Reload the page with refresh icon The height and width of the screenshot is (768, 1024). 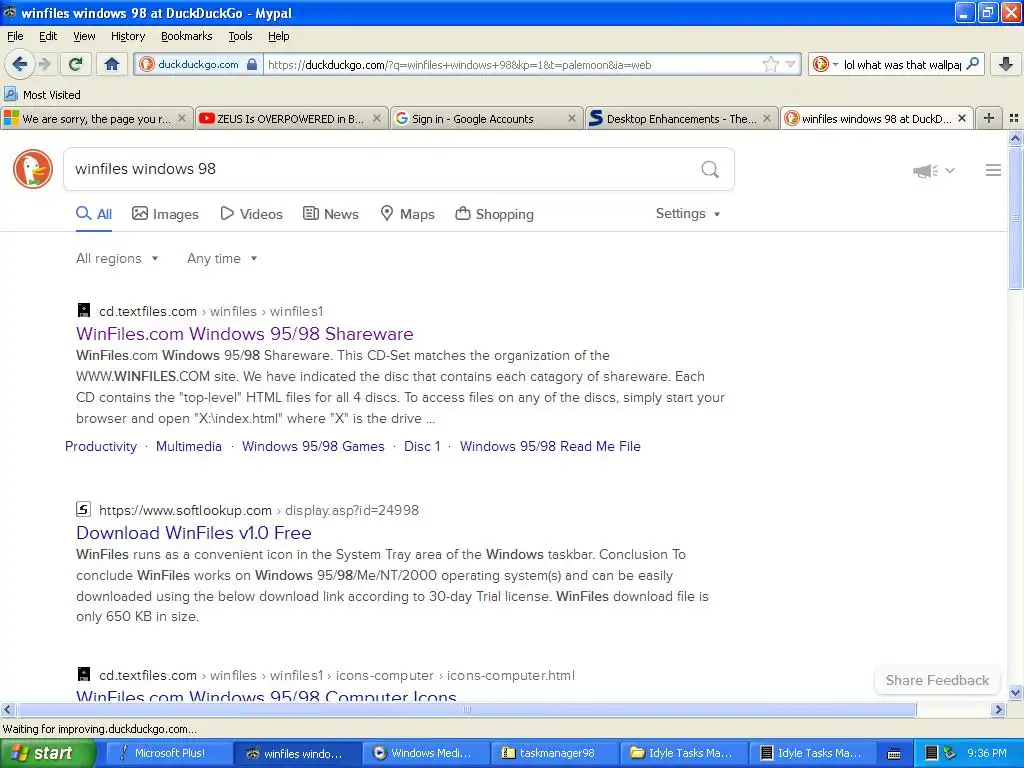pyautogui.click(x=76, y=64)
